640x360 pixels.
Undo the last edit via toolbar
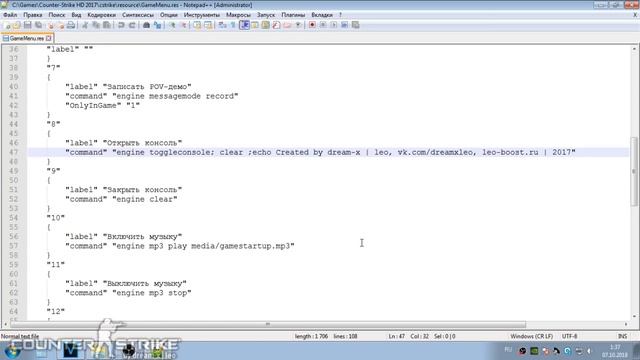(x=121, y=25)
